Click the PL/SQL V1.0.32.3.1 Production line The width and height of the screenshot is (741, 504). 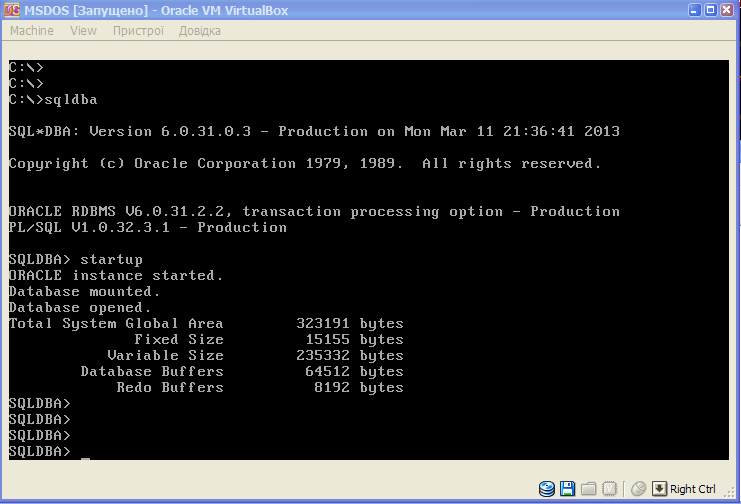147,227
